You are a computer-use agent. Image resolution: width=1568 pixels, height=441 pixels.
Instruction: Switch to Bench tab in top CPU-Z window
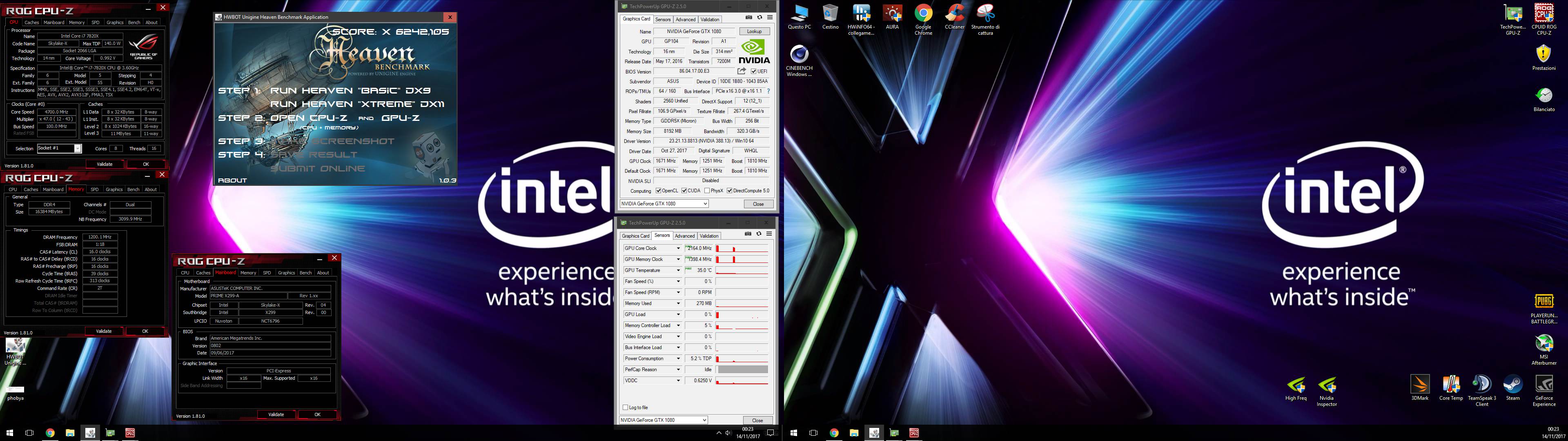(134, 22)
